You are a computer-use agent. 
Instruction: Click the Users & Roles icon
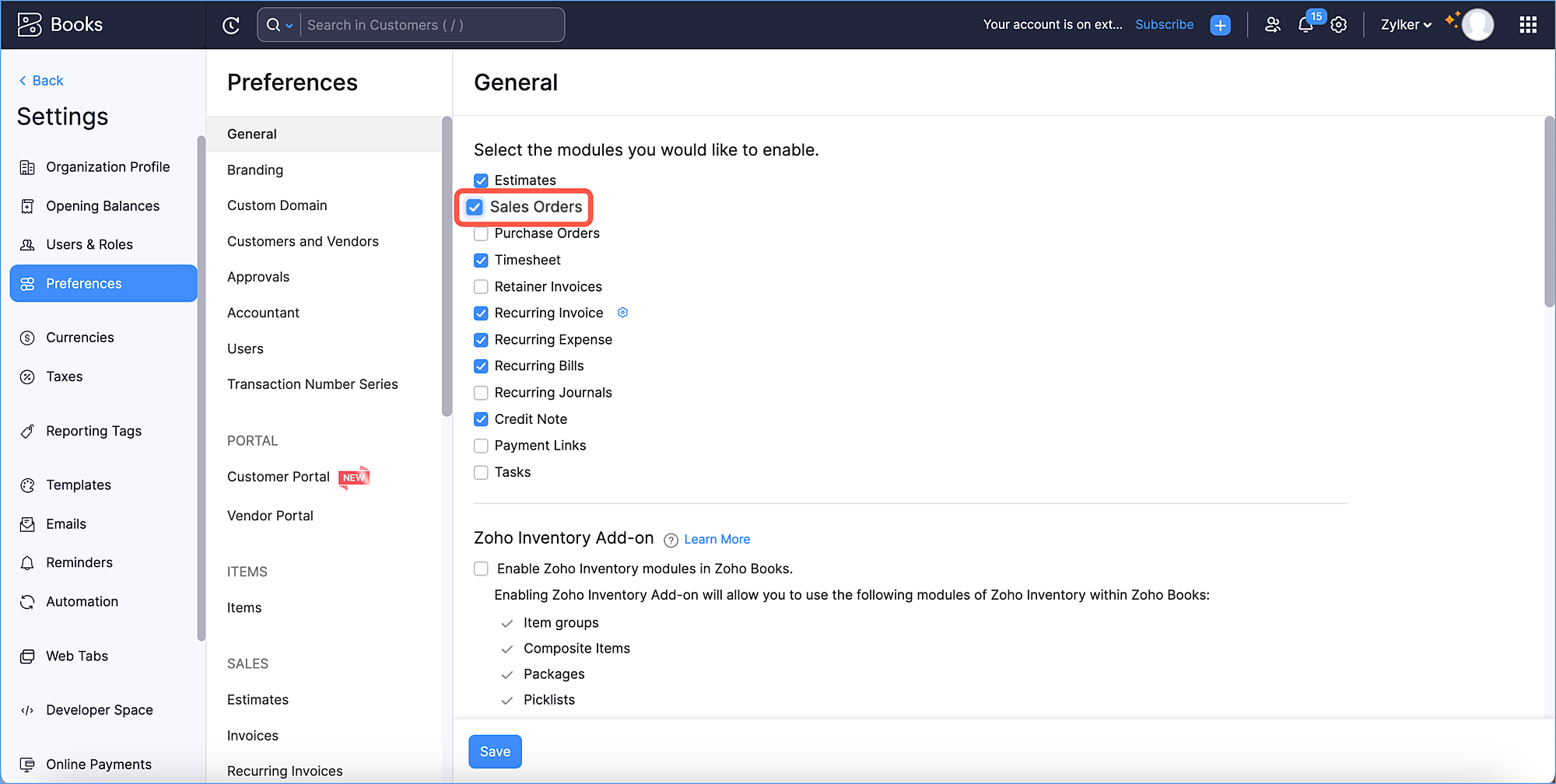(27, 245)
